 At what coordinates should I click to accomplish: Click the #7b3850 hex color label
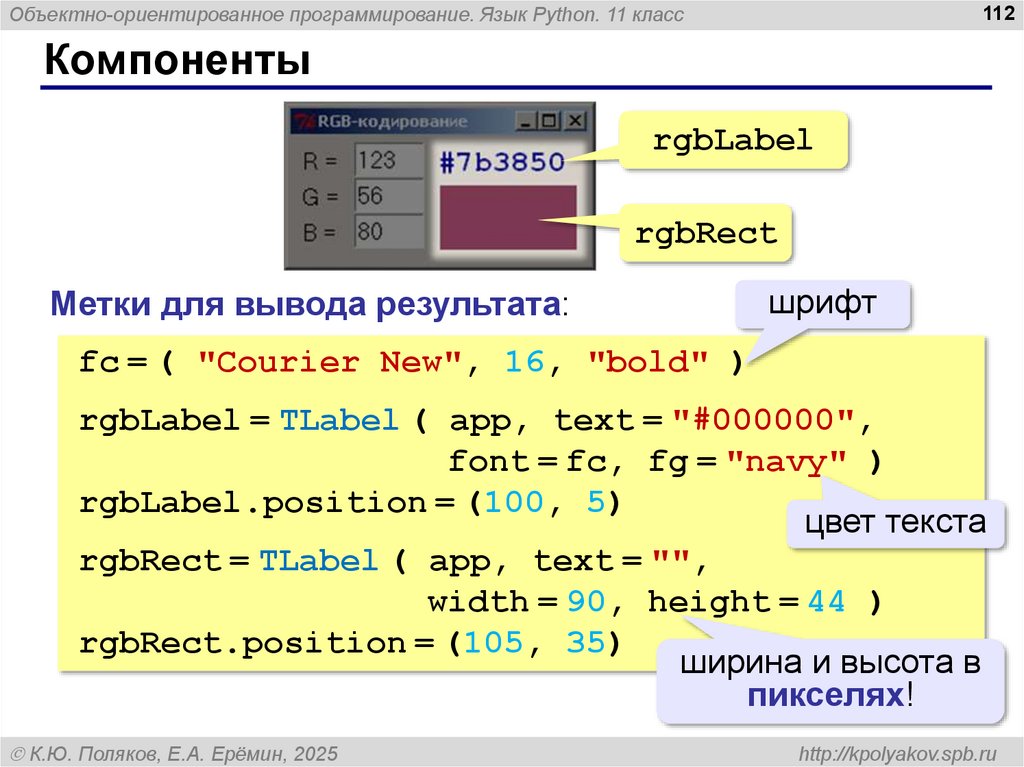click(502, 162)
